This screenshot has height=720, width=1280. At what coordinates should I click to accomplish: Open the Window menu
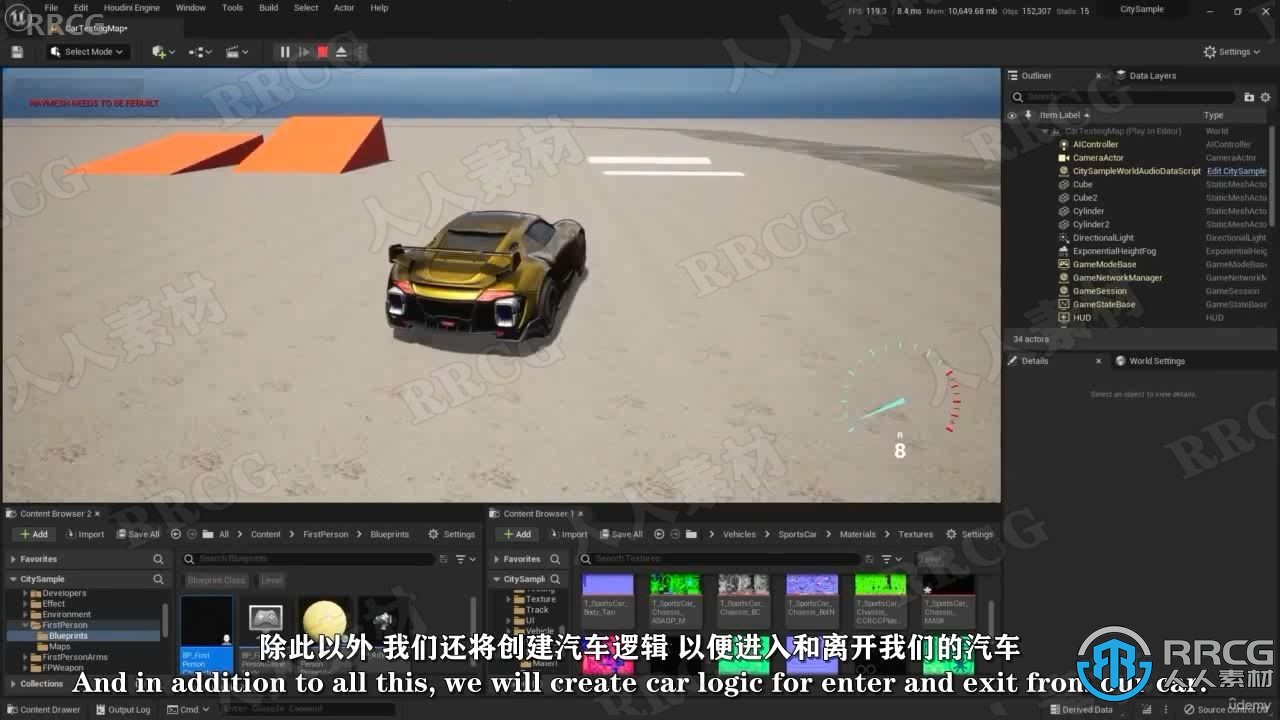190,8
